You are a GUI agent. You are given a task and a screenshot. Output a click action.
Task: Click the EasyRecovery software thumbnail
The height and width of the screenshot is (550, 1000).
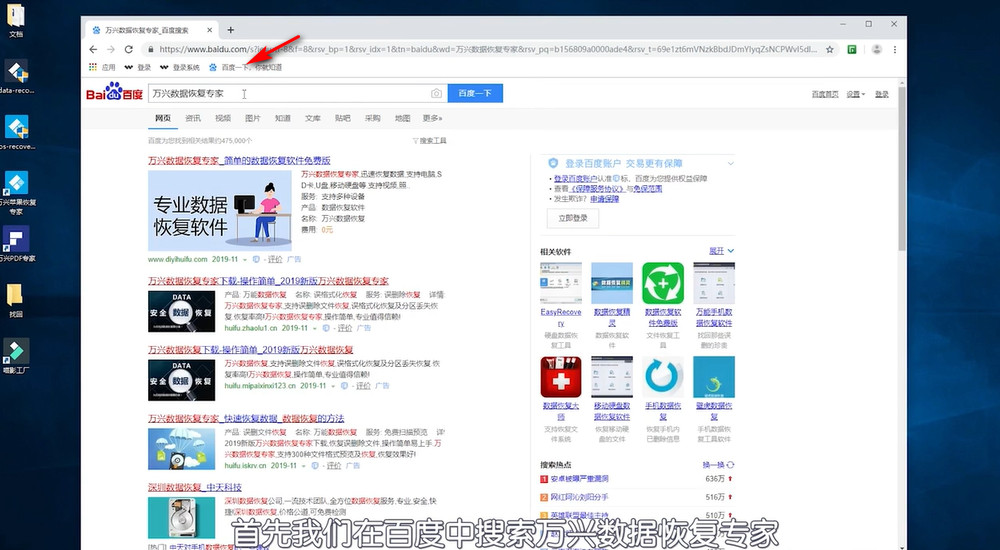[561, 283]
